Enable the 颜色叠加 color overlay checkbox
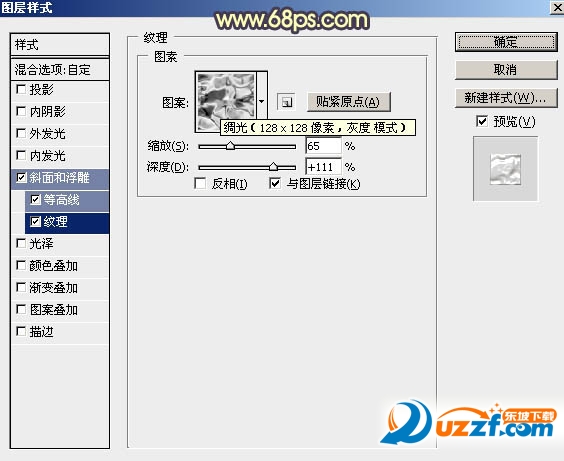Viewport: 564px width, 461px height. pyautogui.click(x=21, y=265)
